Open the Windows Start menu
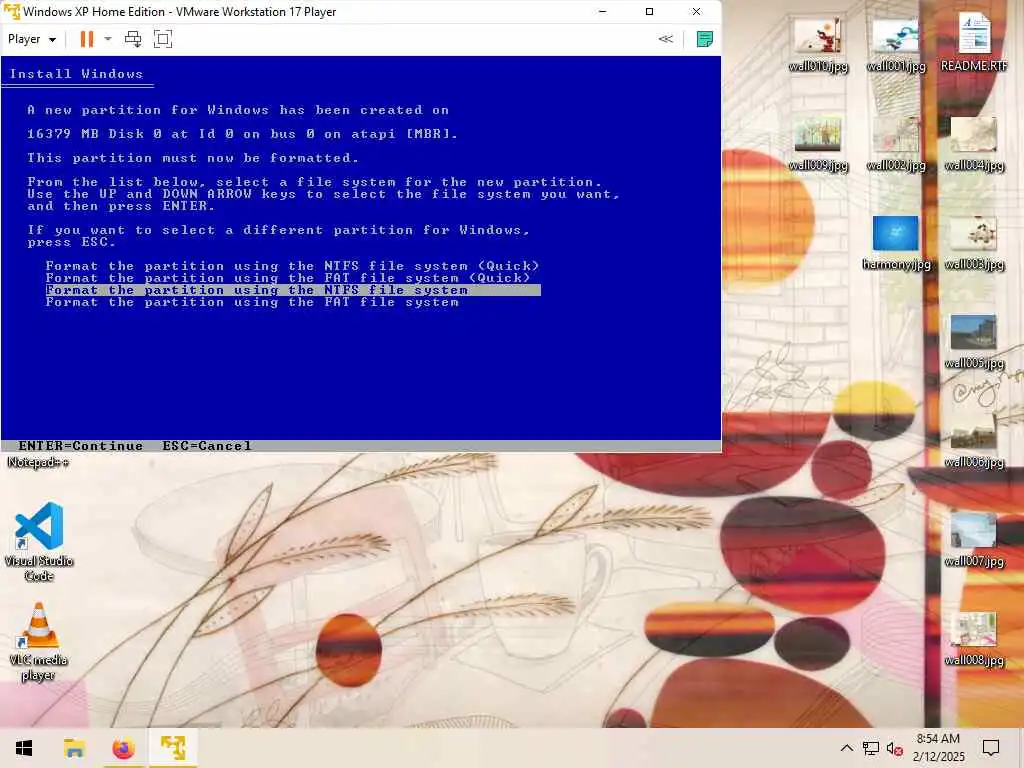This screenshot has width=1024, height=768. (24, 748)
